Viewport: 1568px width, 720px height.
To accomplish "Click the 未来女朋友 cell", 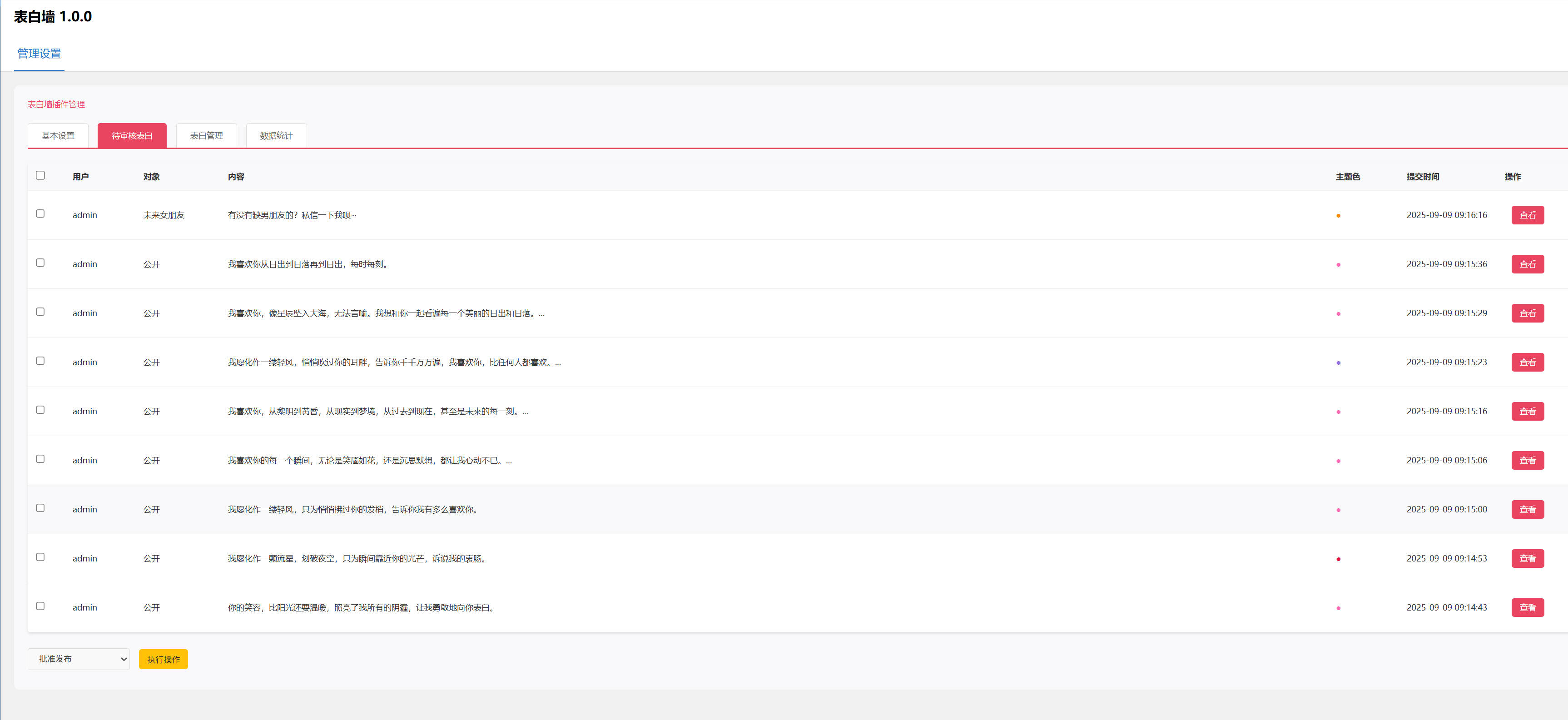I will pyautogui.click(x=164, y=215).
